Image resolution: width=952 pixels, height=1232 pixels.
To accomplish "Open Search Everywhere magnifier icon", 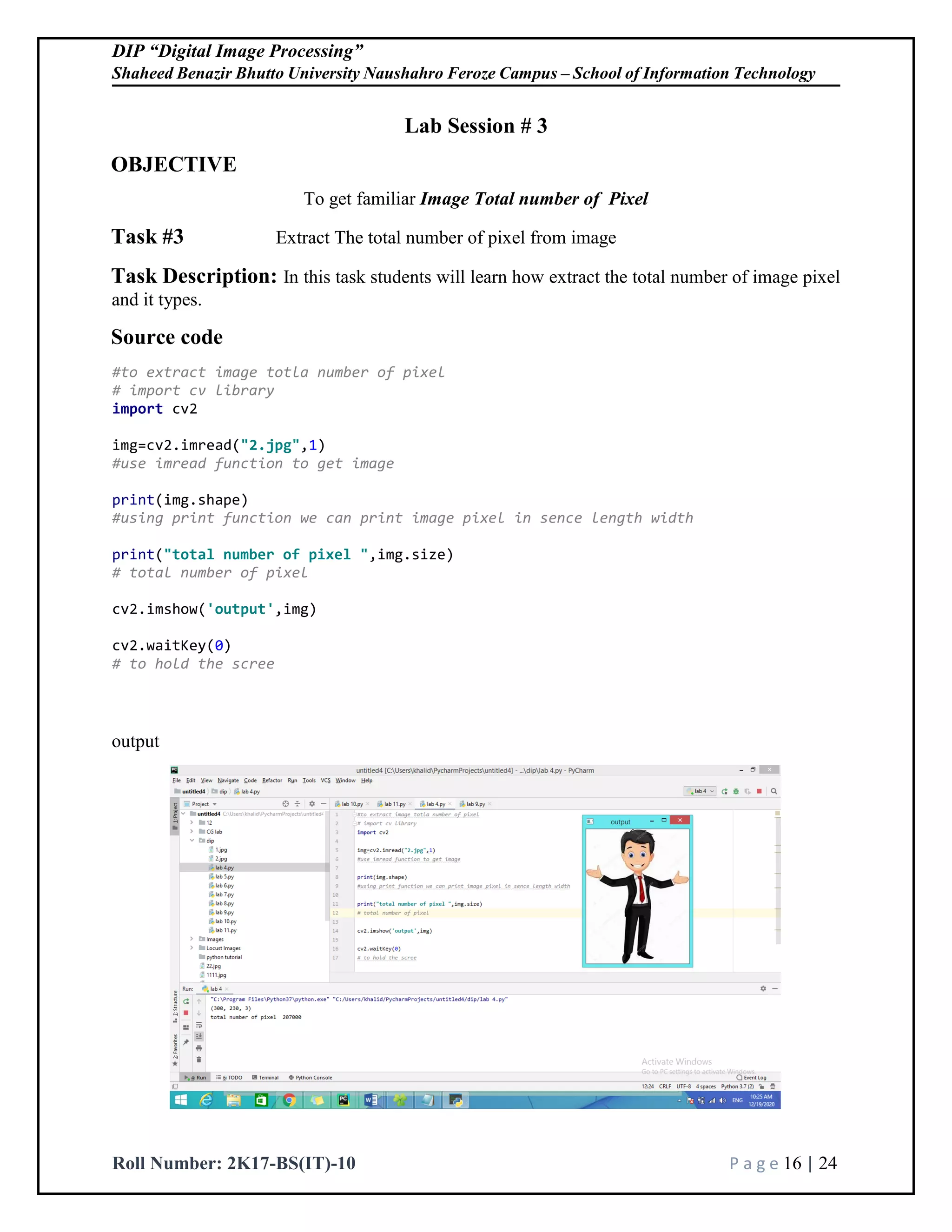I will [774, 791].
